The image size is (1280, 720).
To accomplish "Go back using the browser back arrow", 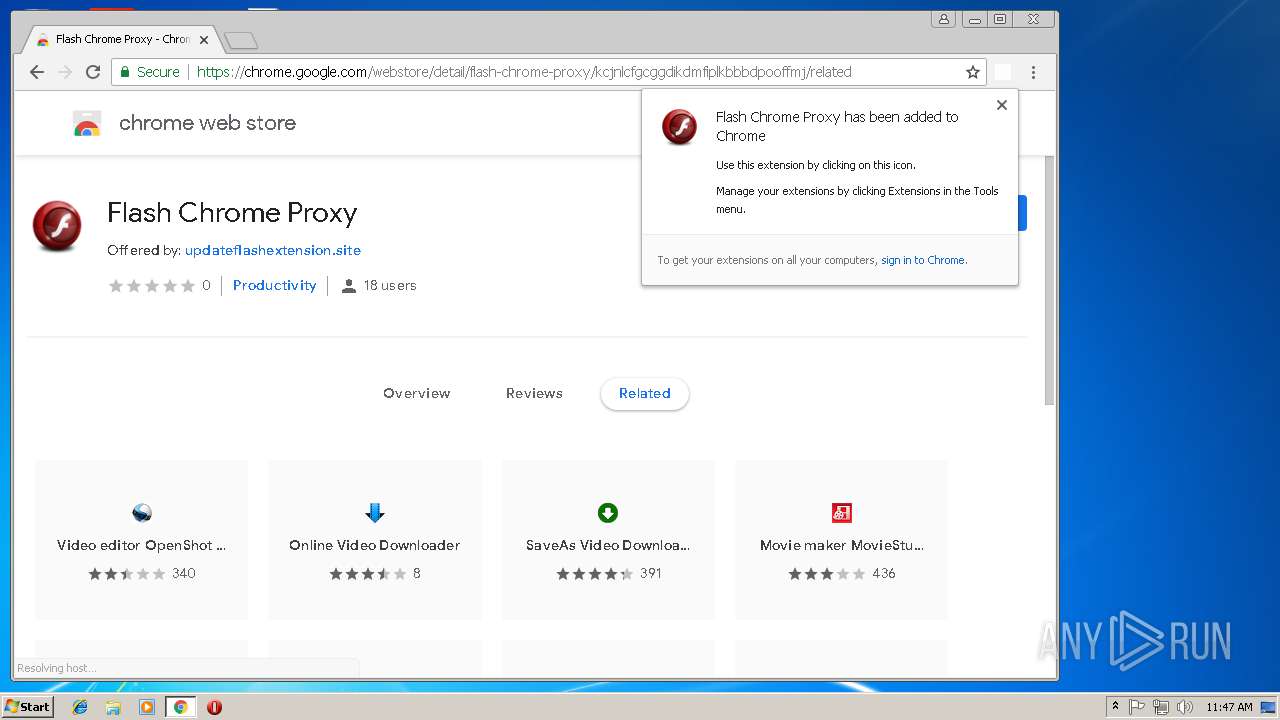I will (37, 72).
